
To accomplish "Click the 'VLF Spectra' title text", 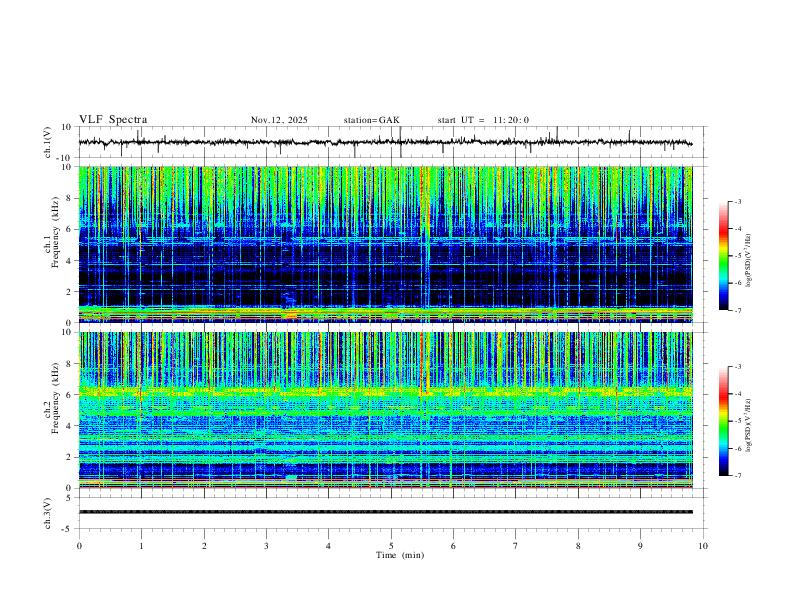I will pos(113,120).
